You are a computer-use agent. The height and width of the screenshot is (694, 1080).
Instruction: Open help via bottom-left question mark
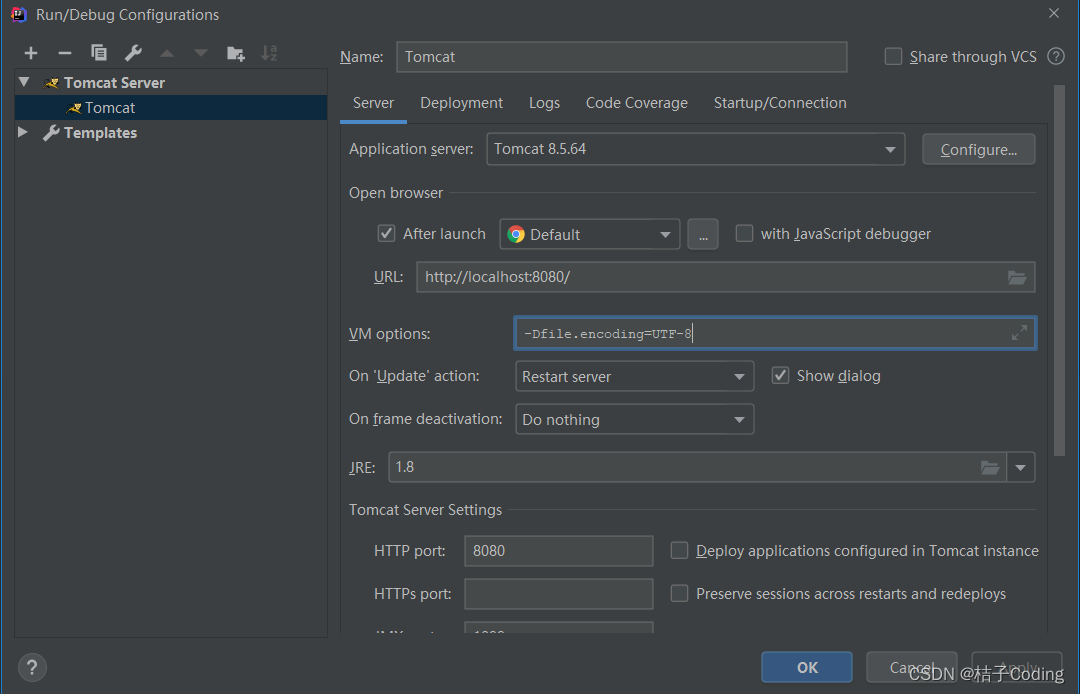point(32,667)
